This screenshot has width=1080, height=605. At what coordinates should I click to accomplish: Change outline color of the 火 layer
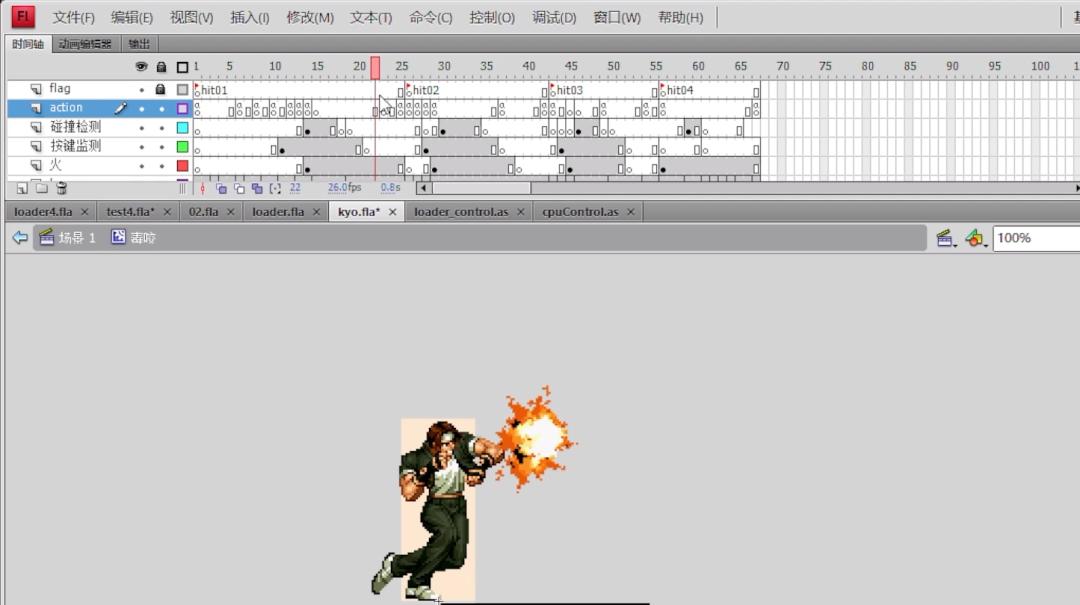point(180,166)
